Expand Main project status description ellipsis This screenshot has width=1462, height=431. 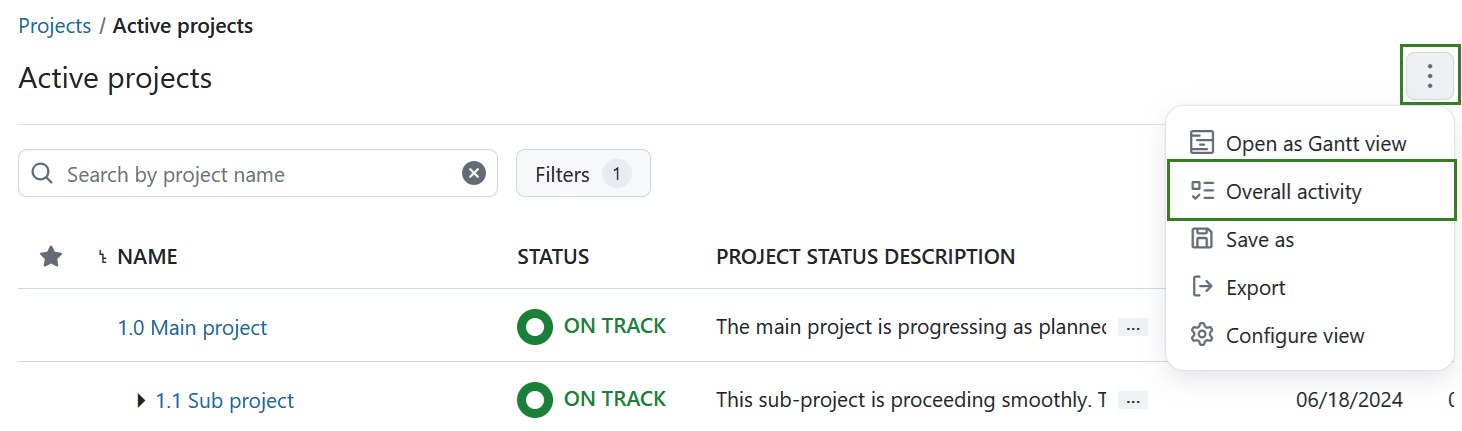[x=1132, y=327]
